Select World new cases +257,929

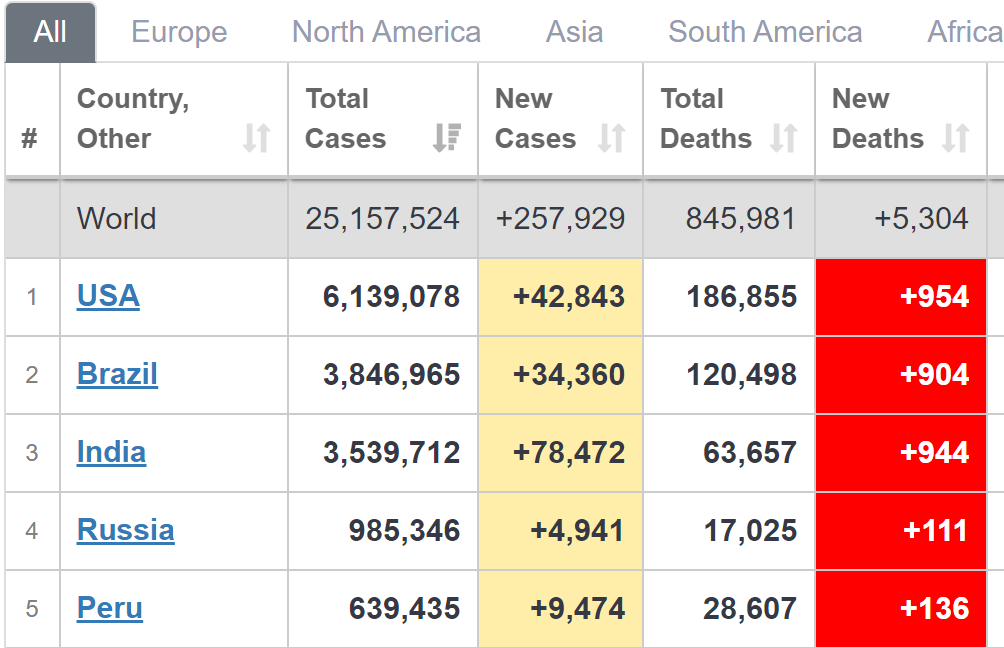pyautogui.click(x=560, y=218)
